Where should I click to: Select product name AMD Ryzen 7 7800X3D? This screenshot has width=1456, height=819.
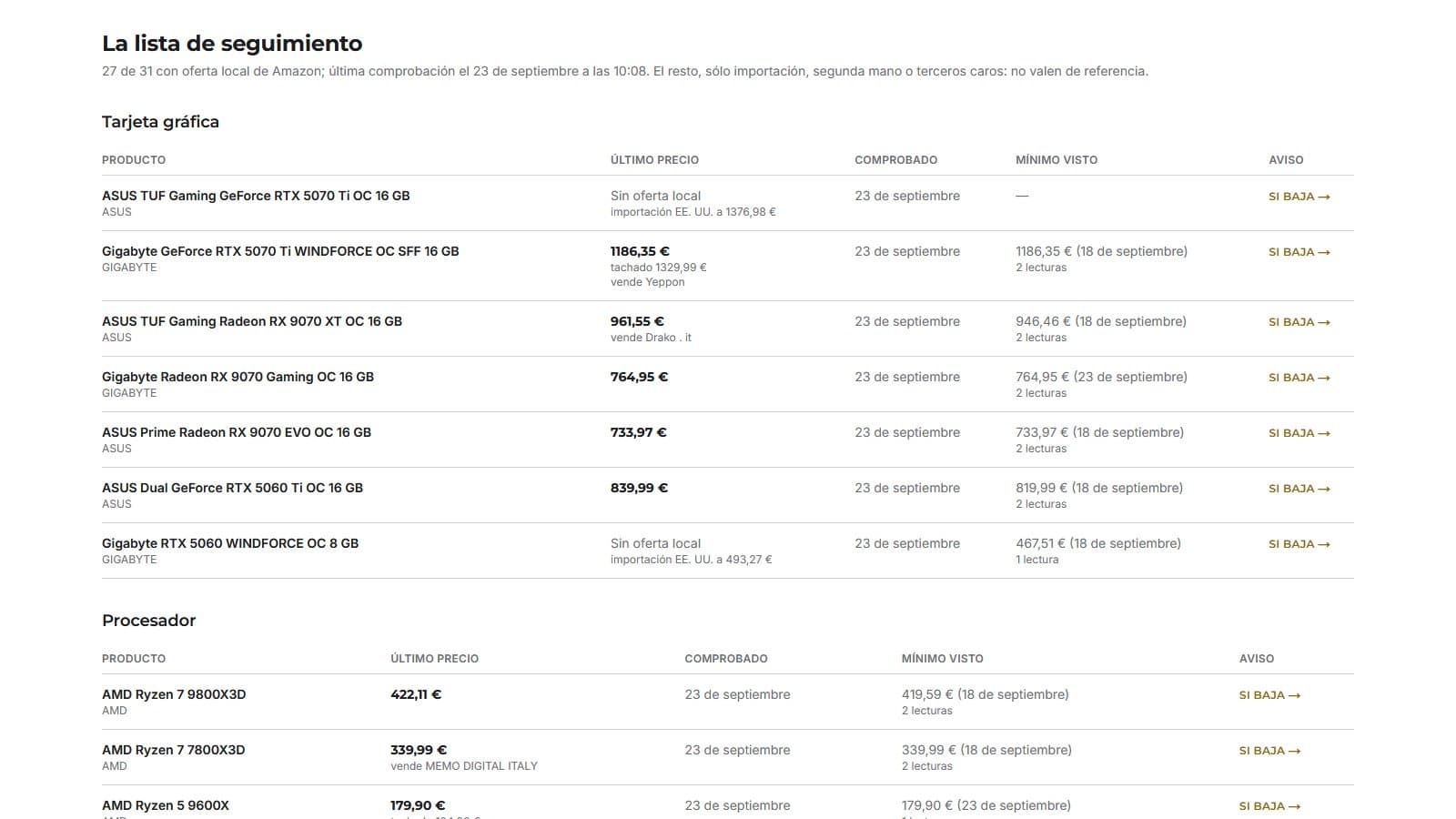(x=173, y=750)
